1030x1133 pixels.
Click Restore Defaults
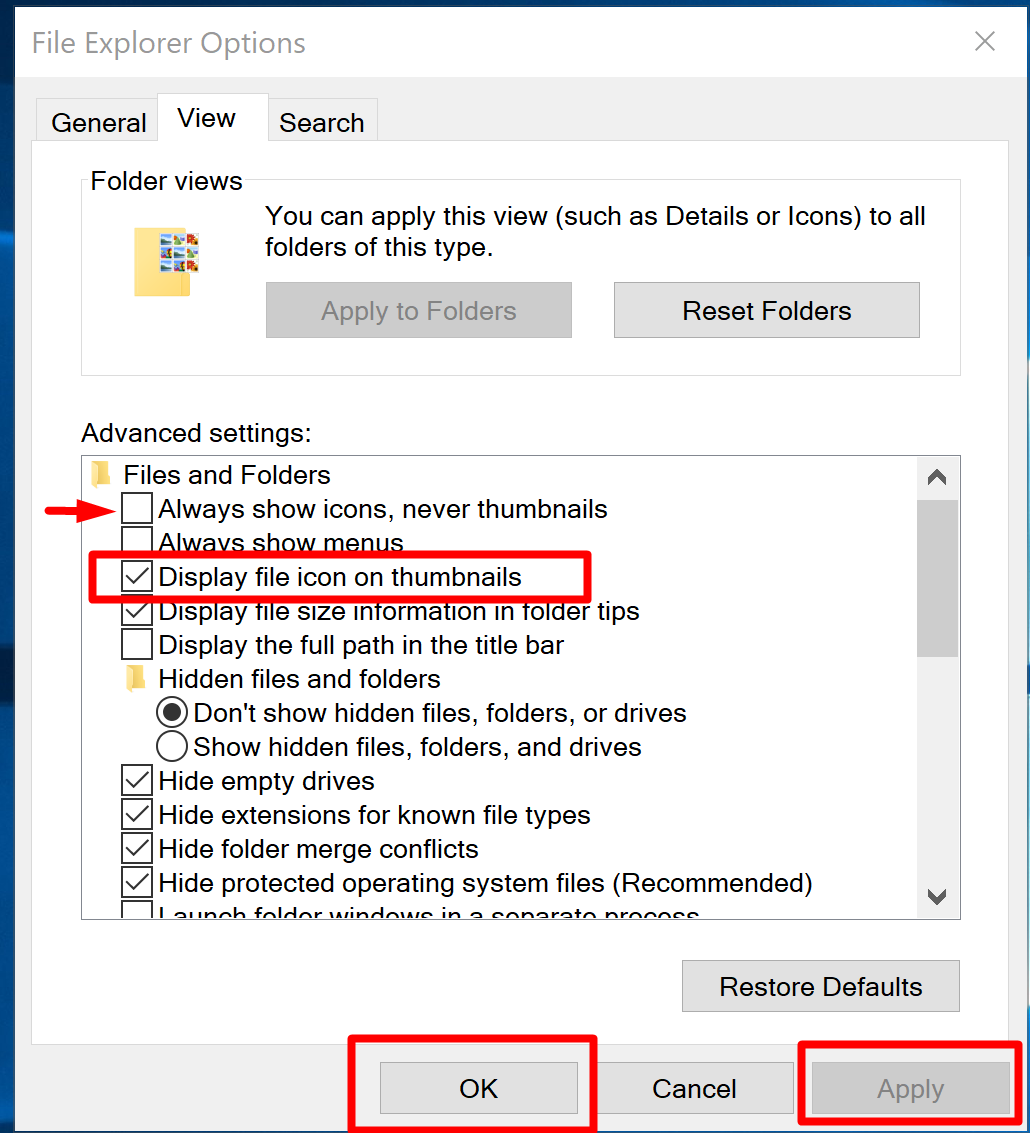(x=820, y=986)
